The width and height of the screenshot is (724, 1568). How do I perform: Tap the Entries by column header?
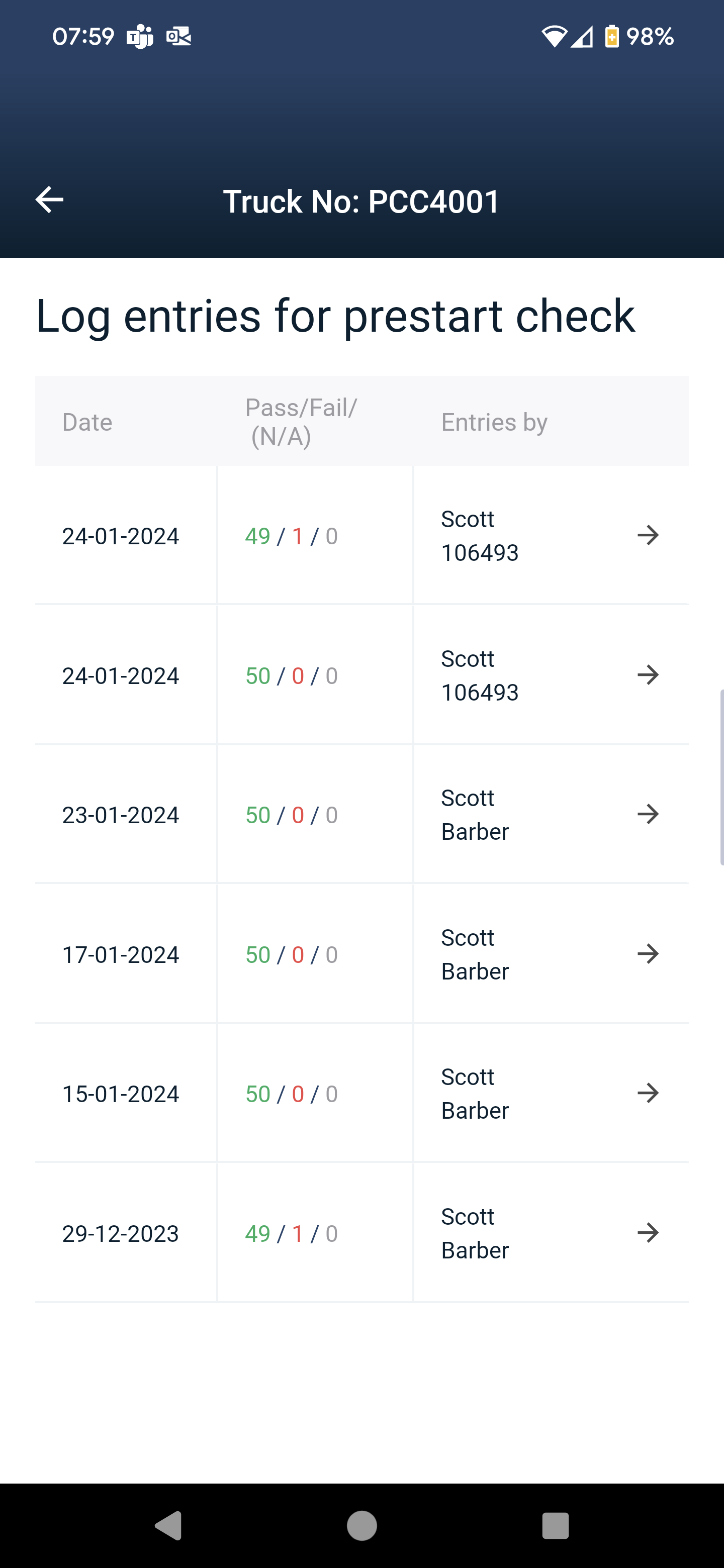point(494,422)
